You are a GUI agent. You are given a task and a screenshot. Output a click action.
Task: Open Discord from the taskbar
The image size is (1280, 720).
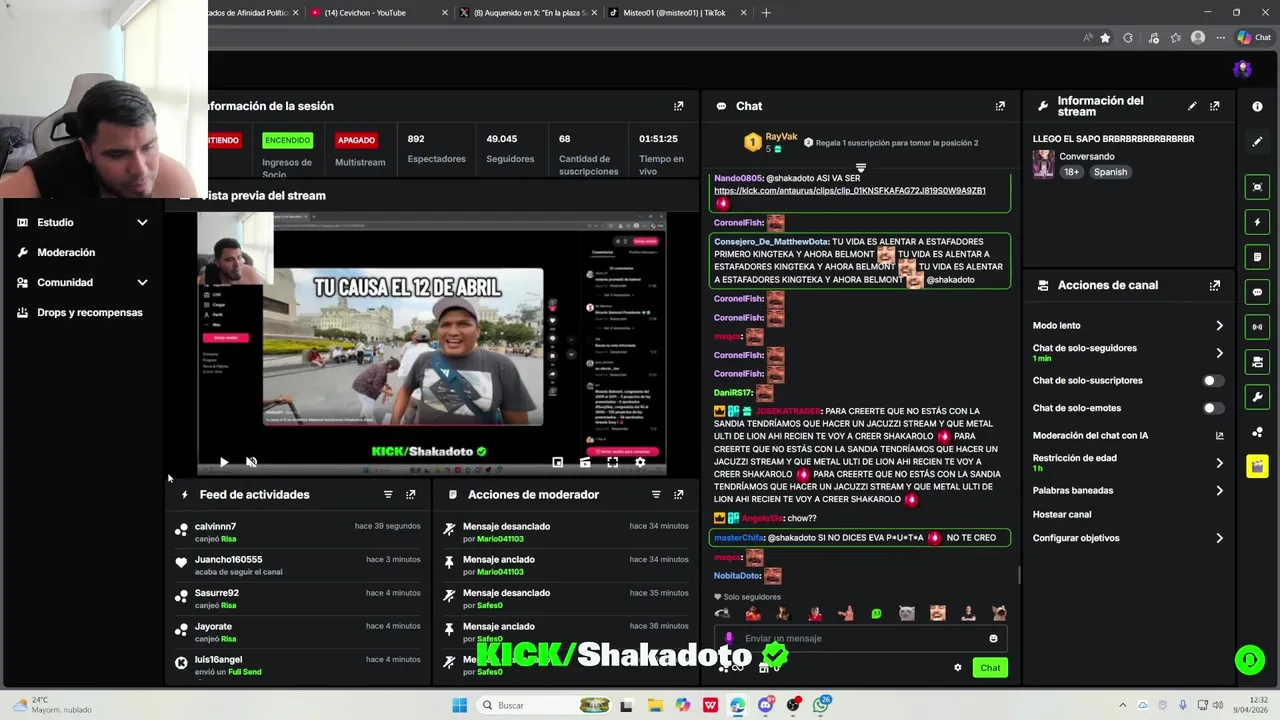[765, 705]
